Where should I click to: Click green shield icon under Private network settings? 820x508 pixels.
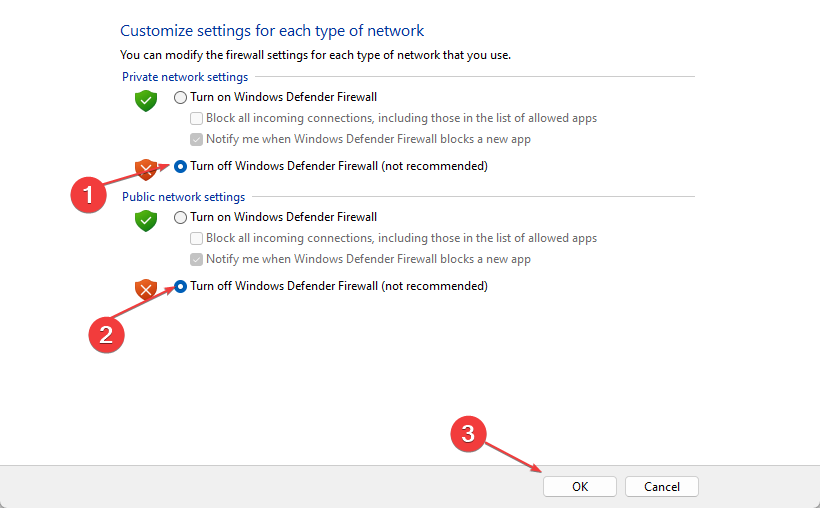click(147, 101)
